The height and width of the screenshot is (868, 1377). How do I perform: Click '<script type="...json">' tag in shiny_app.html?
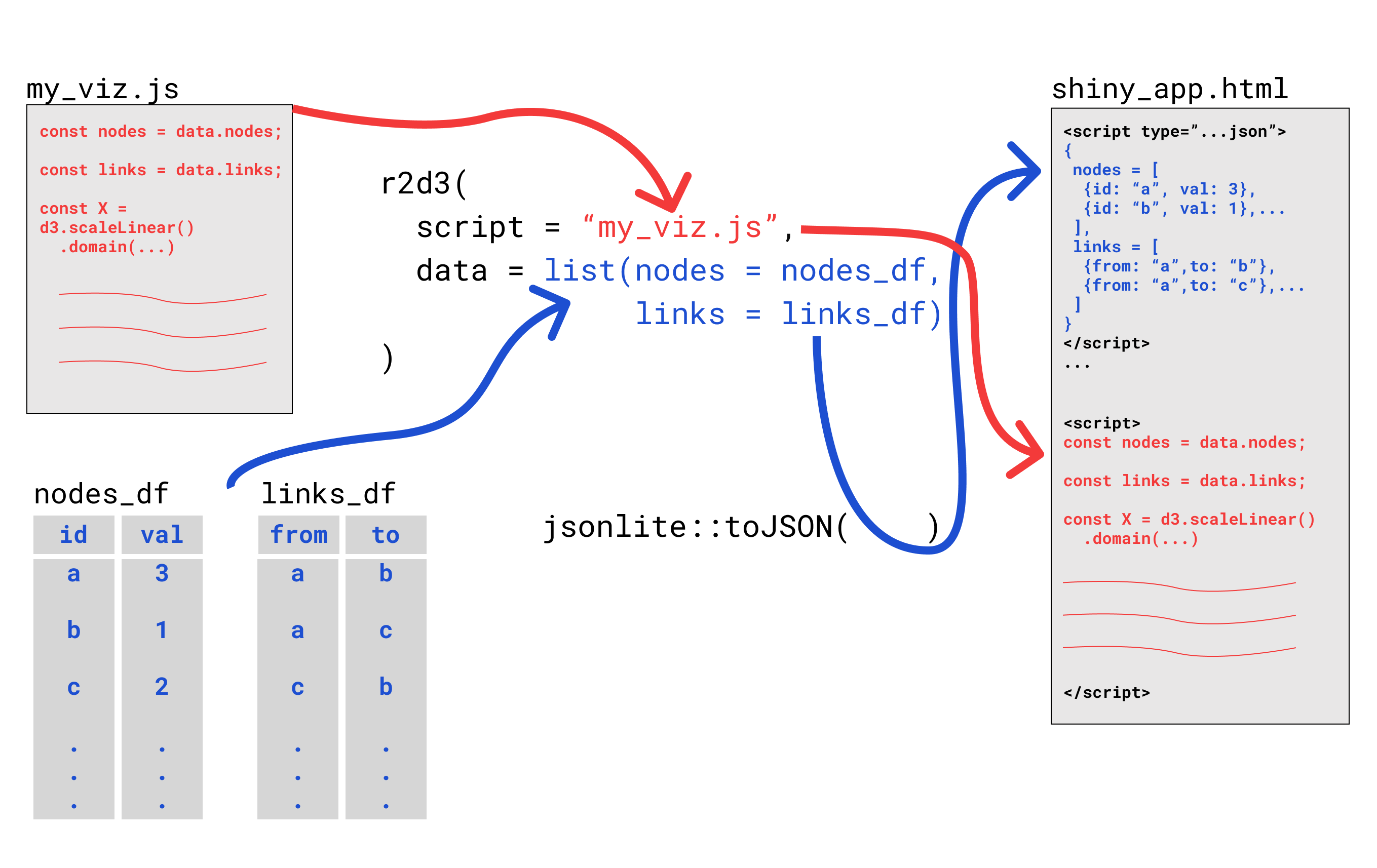point(1174,132)
